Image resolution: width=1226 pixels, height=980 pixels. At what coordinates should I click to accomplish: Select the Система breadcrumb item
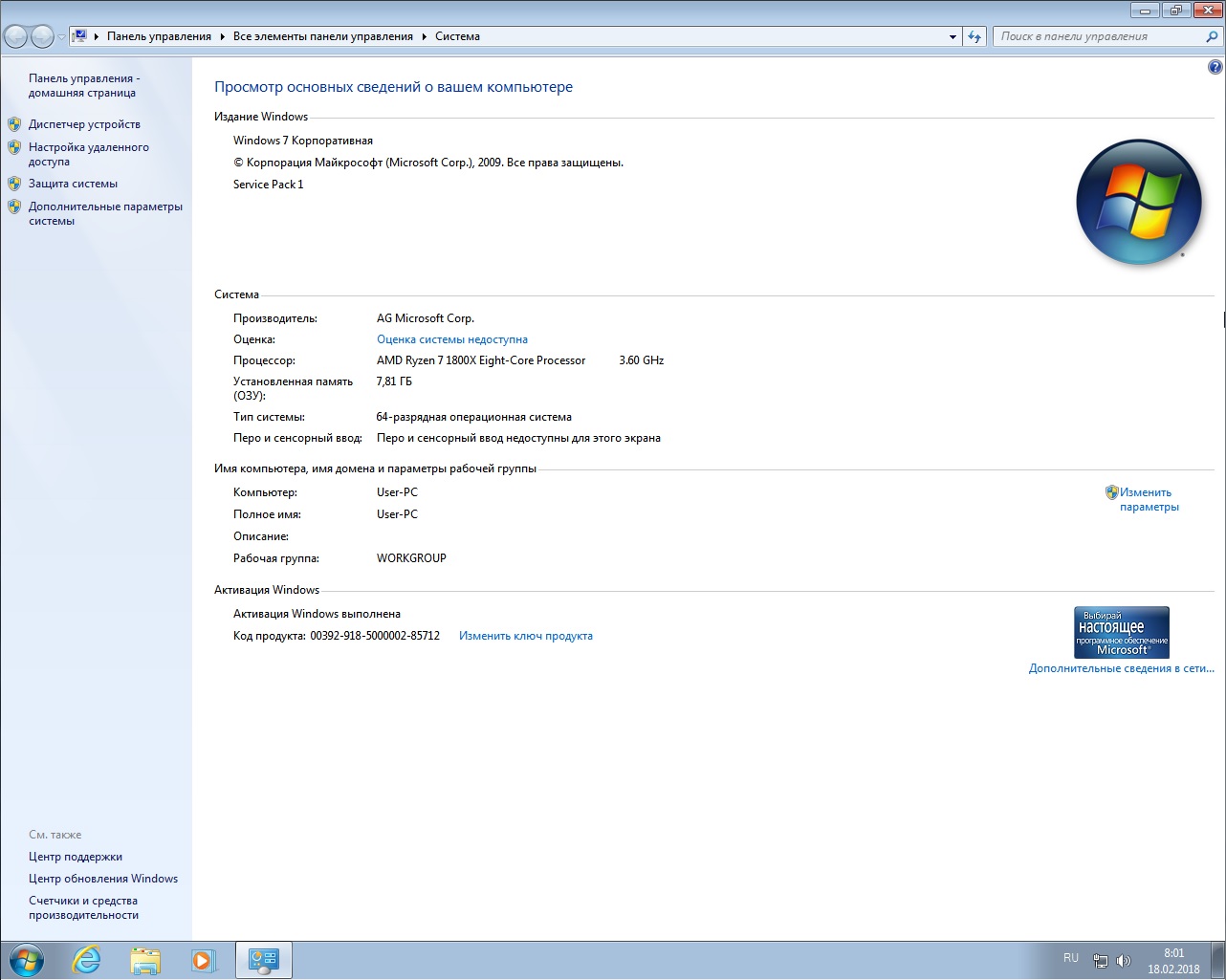click(x=457, y=36)
